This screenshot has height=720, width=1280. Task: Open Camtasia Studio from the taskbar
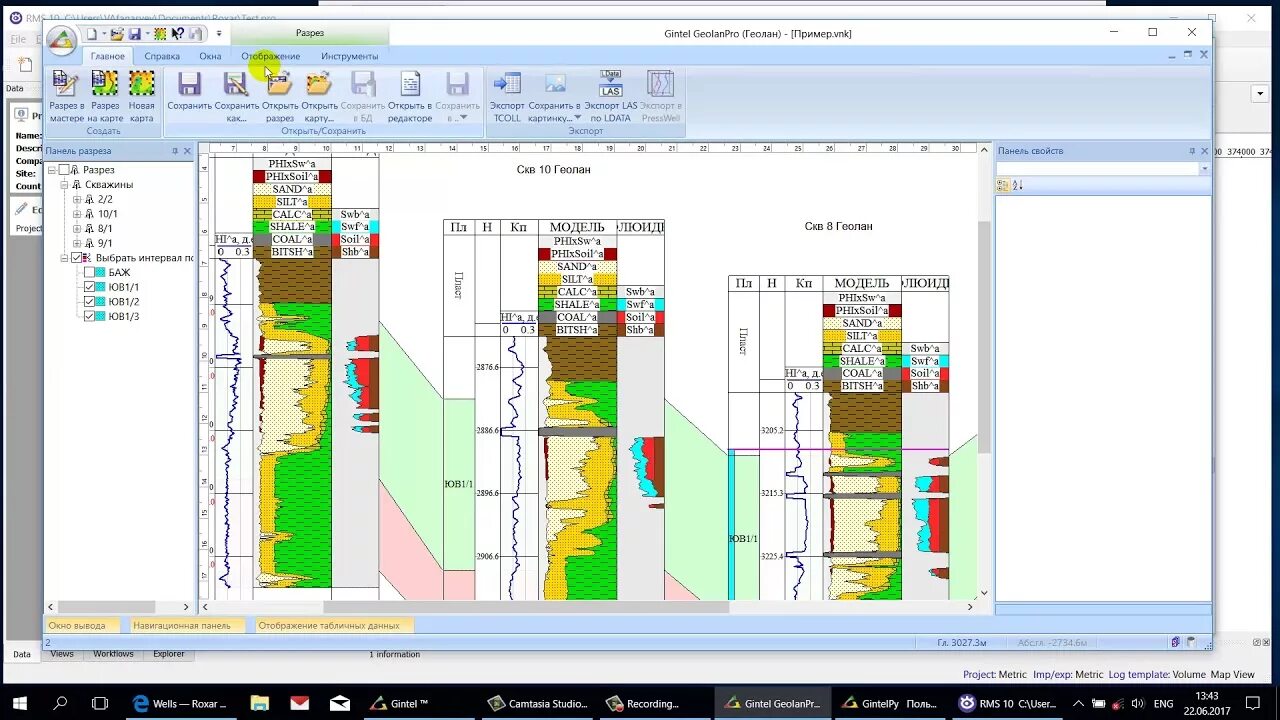click(x=540, y=704)
